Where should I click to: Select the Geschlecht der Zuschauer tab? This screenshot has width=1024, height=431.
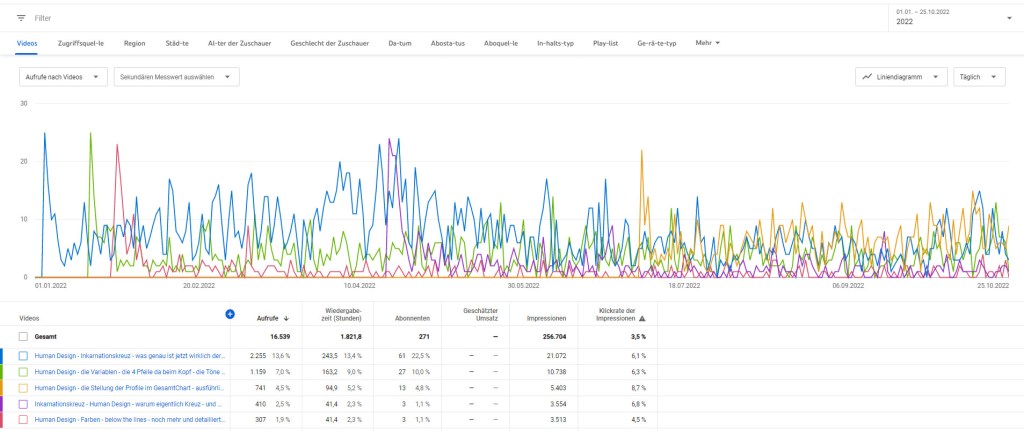click(330, 43)
